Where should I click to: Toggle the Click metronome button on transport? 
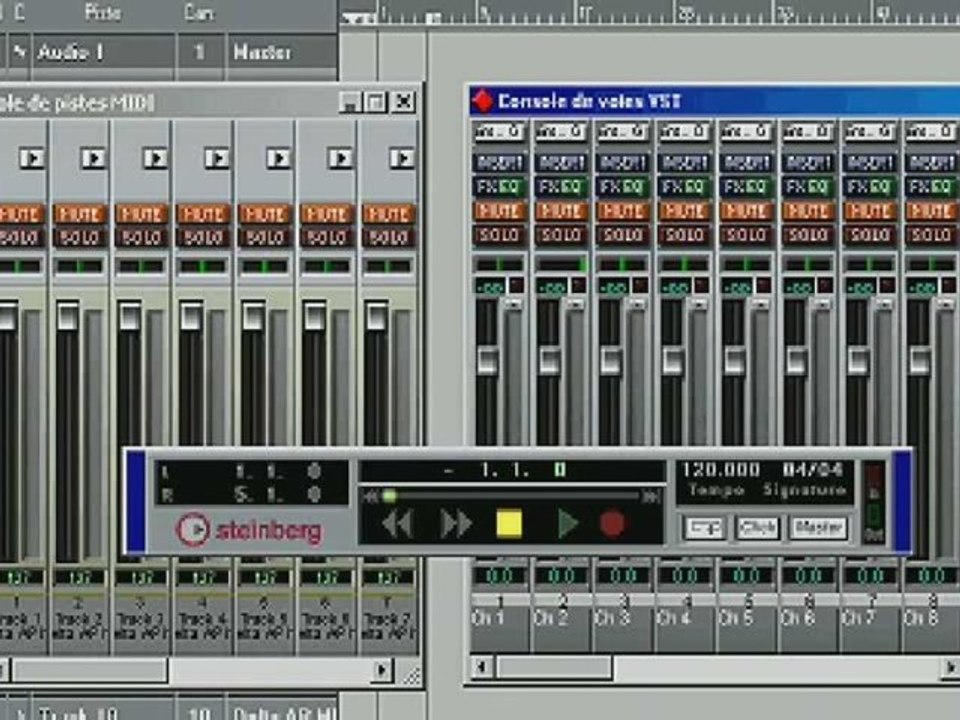coord(757,528)
